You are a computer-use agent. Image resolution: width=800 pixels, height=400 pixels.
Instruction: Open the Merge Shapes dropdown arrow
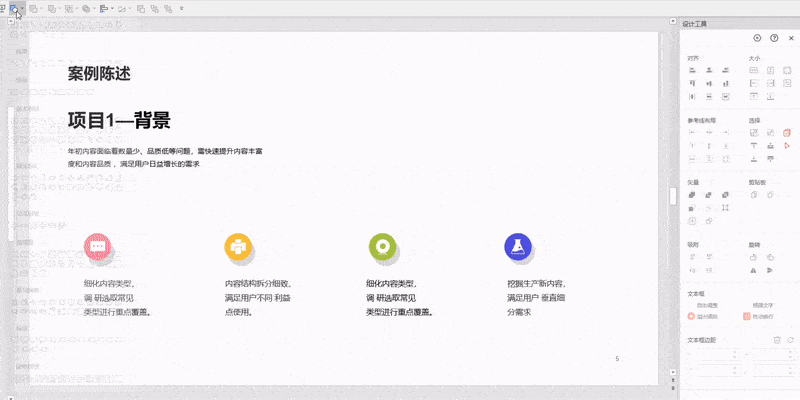(94, 9)
